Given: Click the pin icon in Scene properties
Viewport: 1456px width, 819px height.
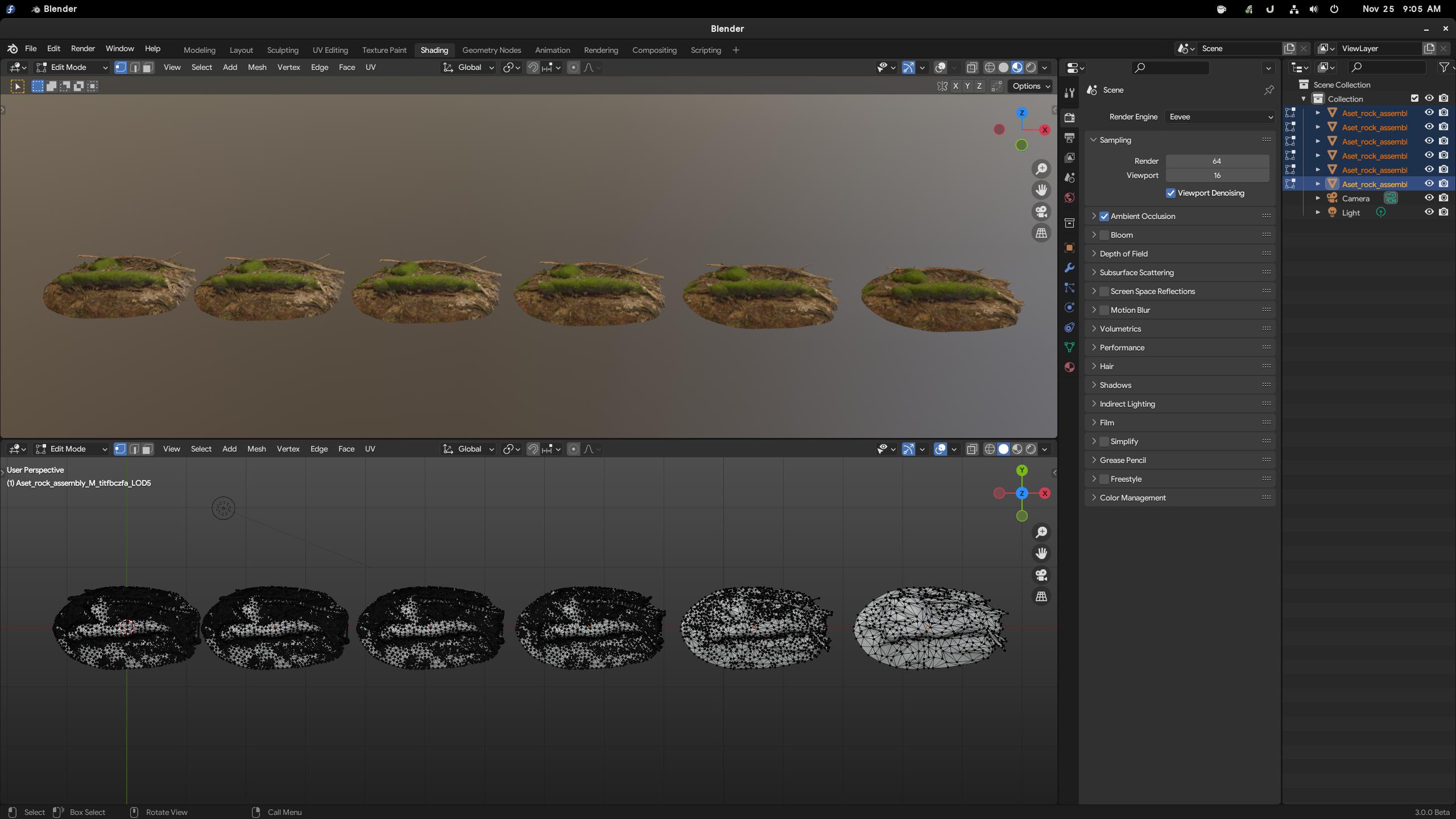Looking at the screenshot, I should pyautogui.click(x=1269, y=90).
